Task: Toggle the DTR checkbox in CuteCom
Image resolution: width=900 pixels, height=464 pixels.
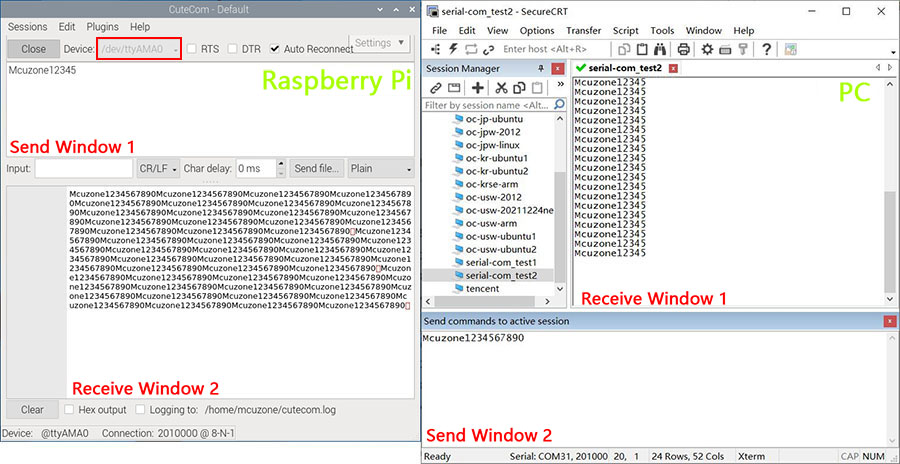Action: [232, 49]
